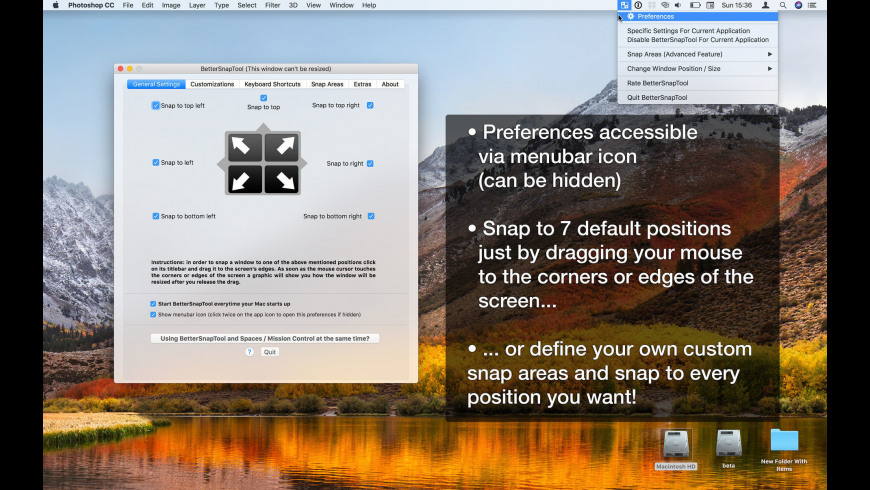Click the bottom-right arrow snap tile
The height and width of the screenshot is (490, 870).
click(x=281, y=180)
